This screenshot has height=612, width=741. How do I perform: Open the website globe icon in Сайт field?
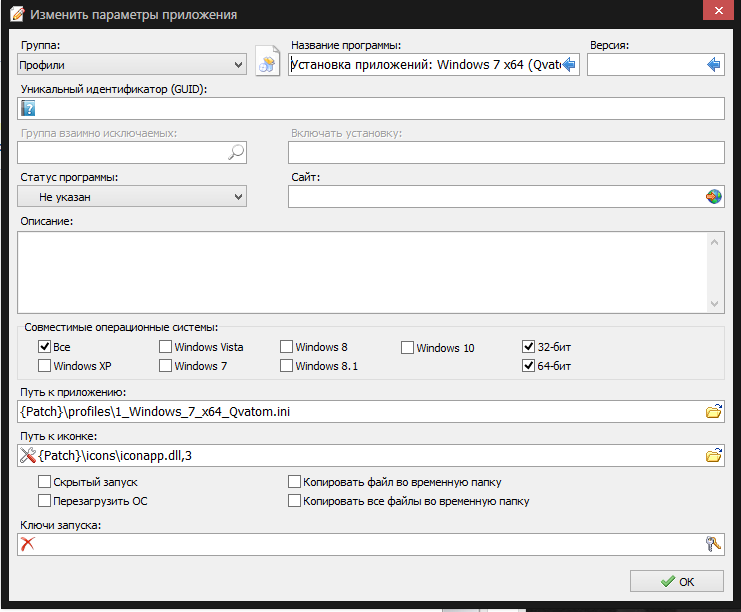pyautogui.click(x=714, y=197)
